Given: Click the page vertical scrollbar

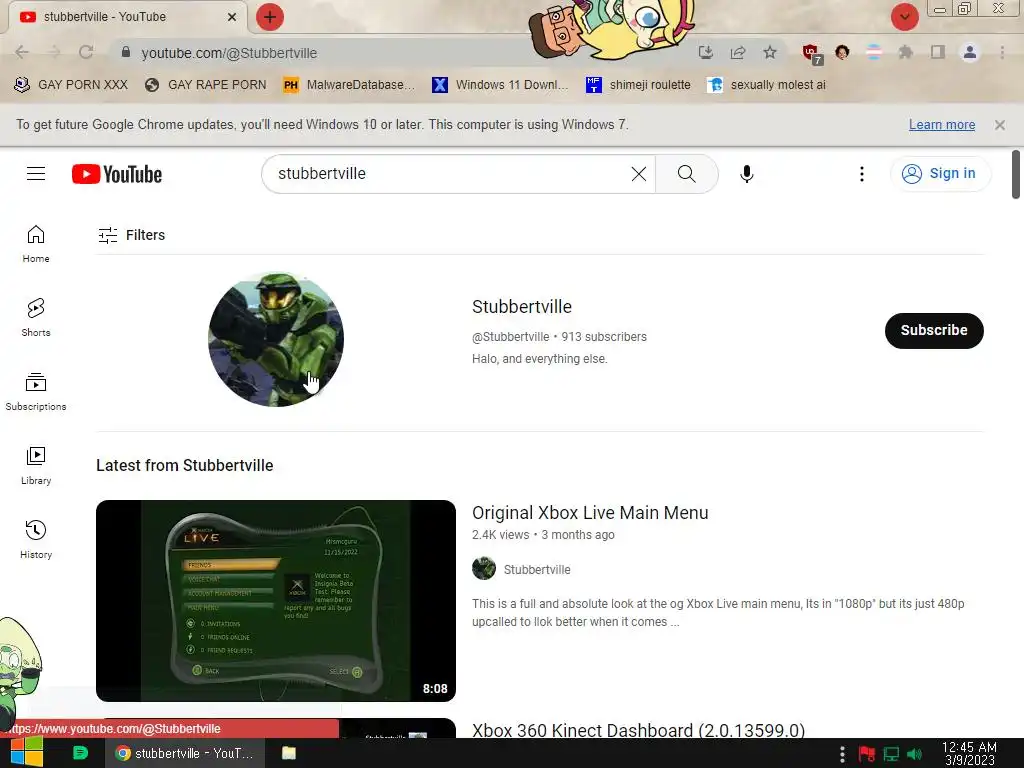Looking at the screenshot, I should (1016, 174).
